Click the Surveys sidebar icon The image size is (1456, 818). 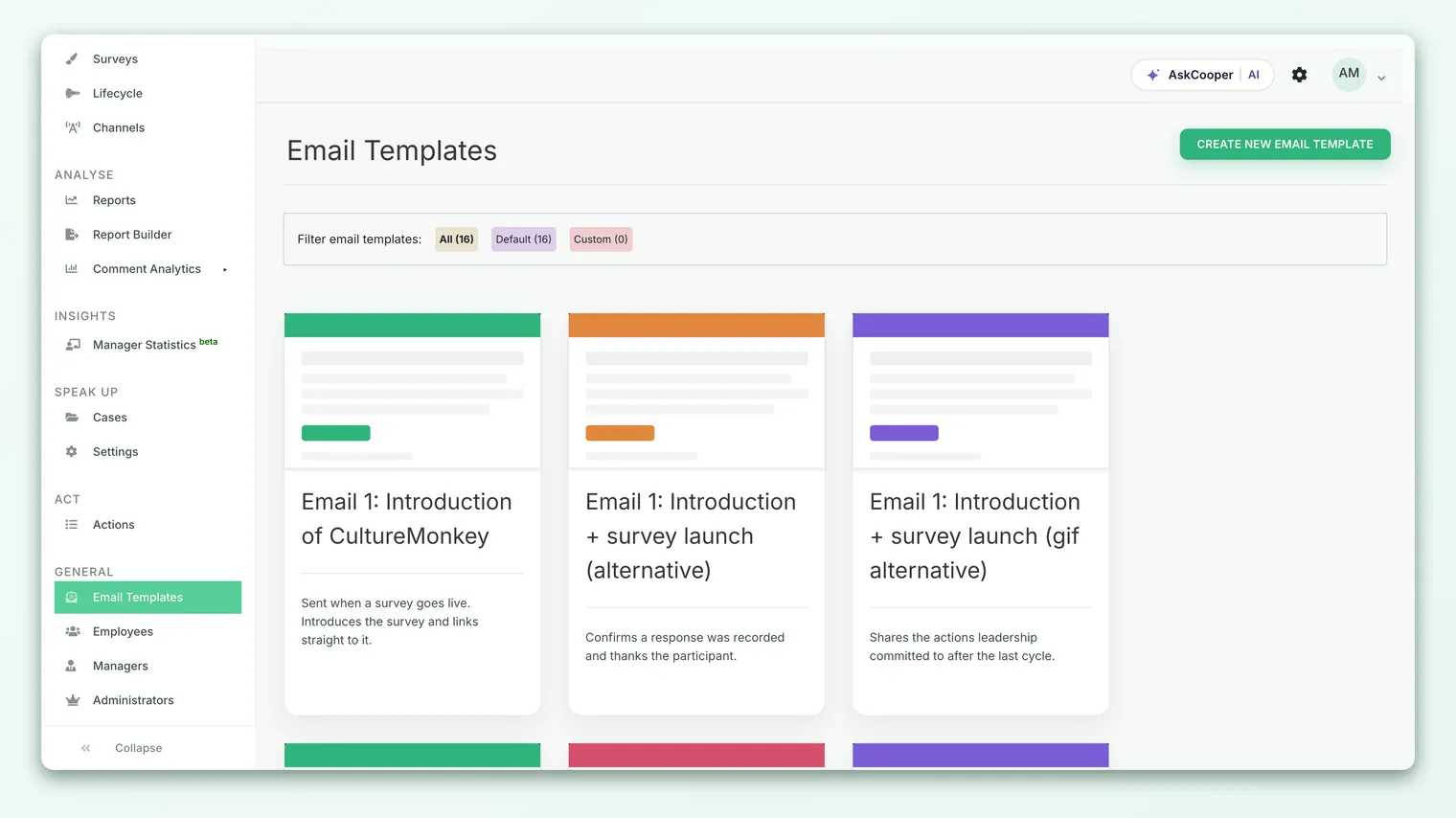click(72, 58)
